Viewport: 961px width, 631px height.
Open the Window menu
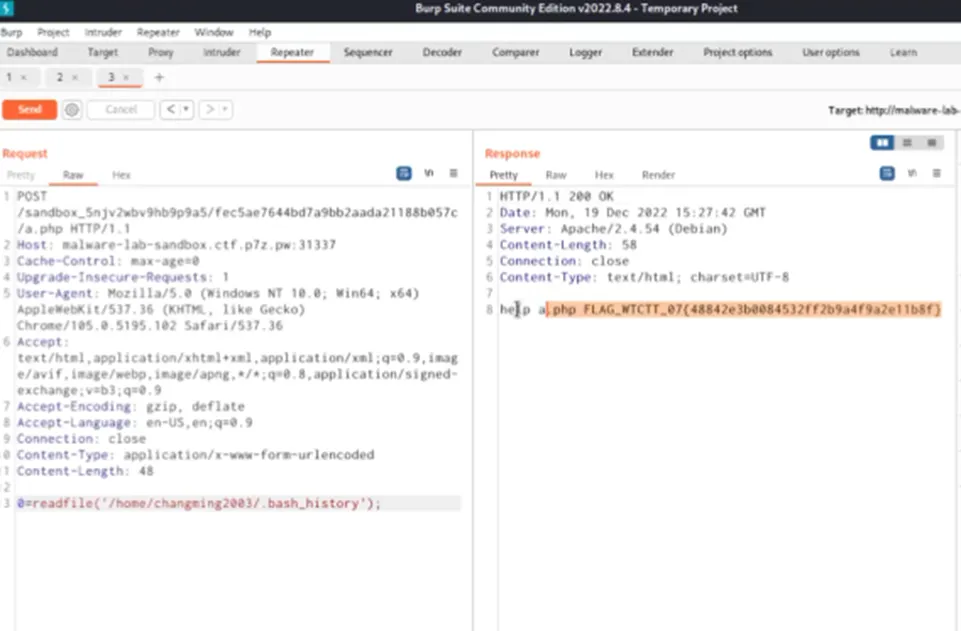tap(214, 32)
